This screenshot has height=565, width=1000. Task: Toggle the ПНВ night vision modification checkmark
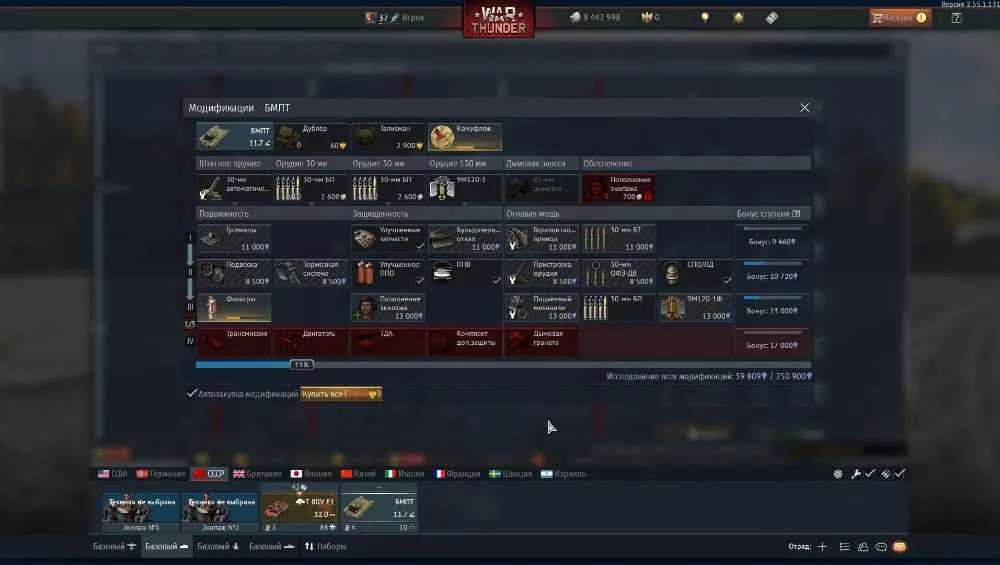[496, 280]
